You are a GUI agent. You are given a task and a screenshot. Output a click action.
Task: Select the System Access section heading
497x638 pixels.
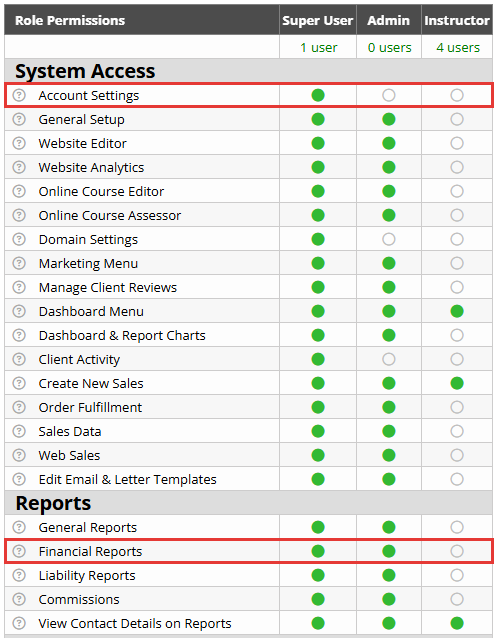pyautogui.click(x=85, y=71)
